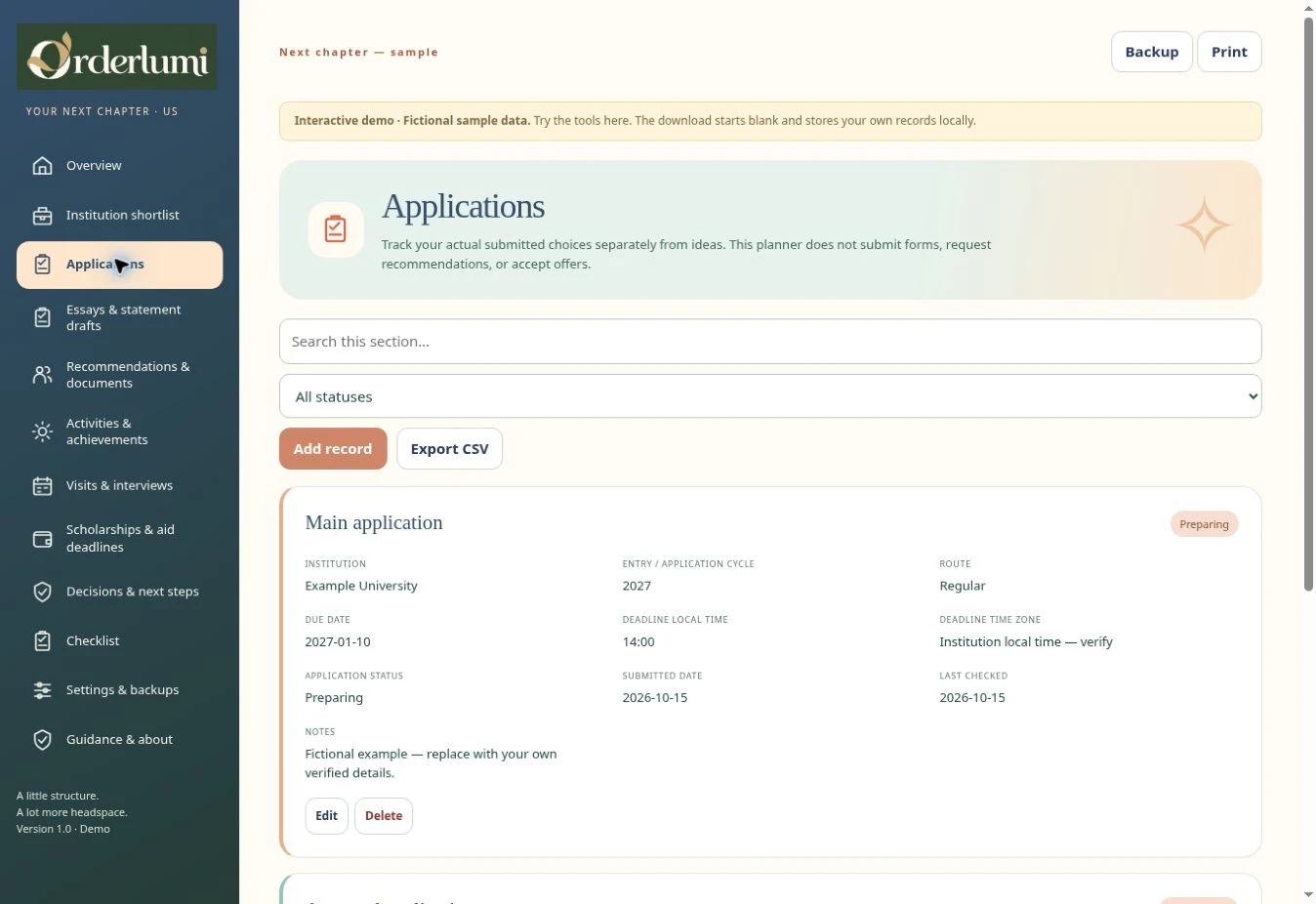Click the Institution local time — verify text
The height and width of the screenshot is (904, 1316).
(x=1026, y=641)
